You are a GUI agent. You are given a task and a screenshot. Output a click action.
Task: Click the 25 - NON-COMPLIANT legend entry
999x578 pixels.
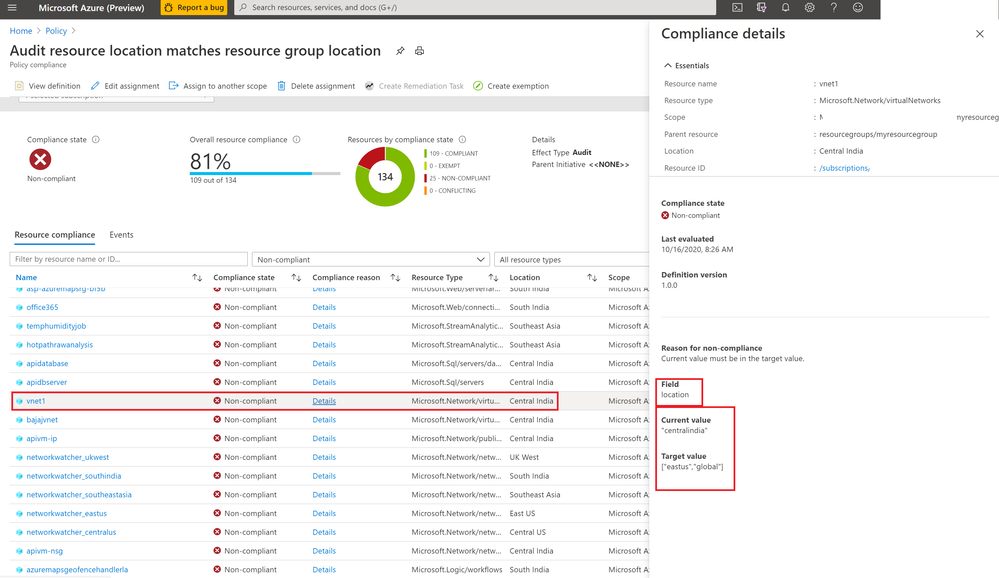[459, 178]
